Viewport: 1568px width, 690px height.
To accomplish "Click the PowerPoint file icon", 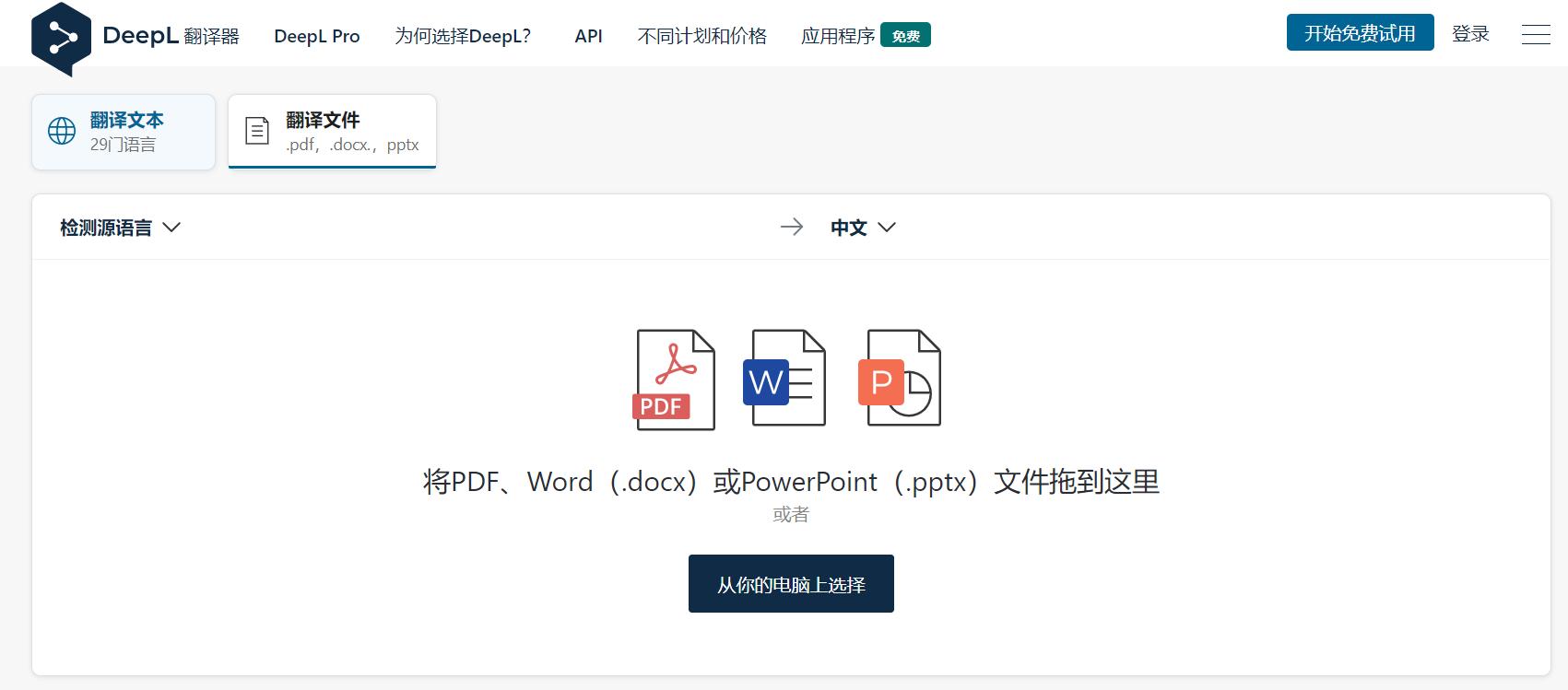I will pyautogui.click(x=900, y=379).
